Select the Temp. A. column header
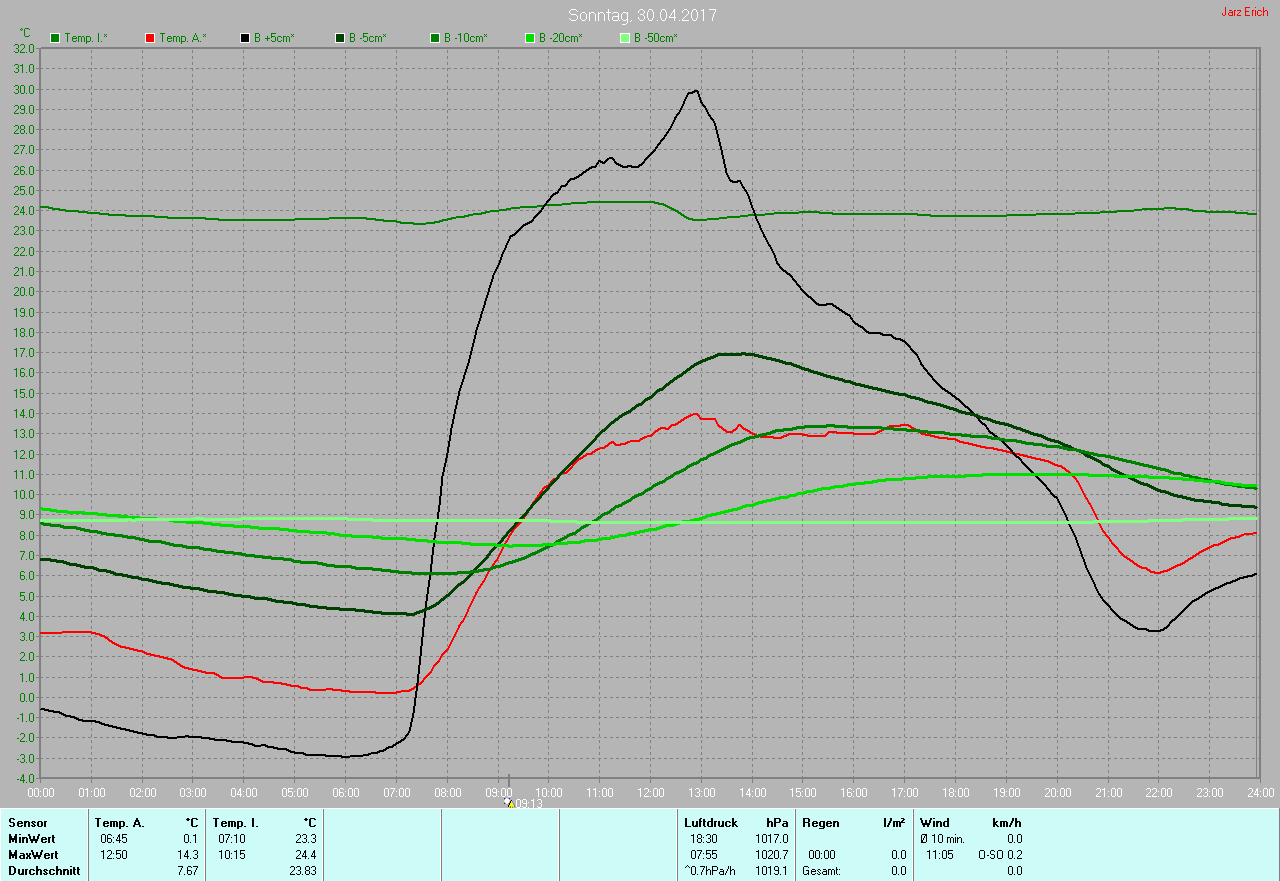The image size is (1280, 881). [x=119, y=822]
